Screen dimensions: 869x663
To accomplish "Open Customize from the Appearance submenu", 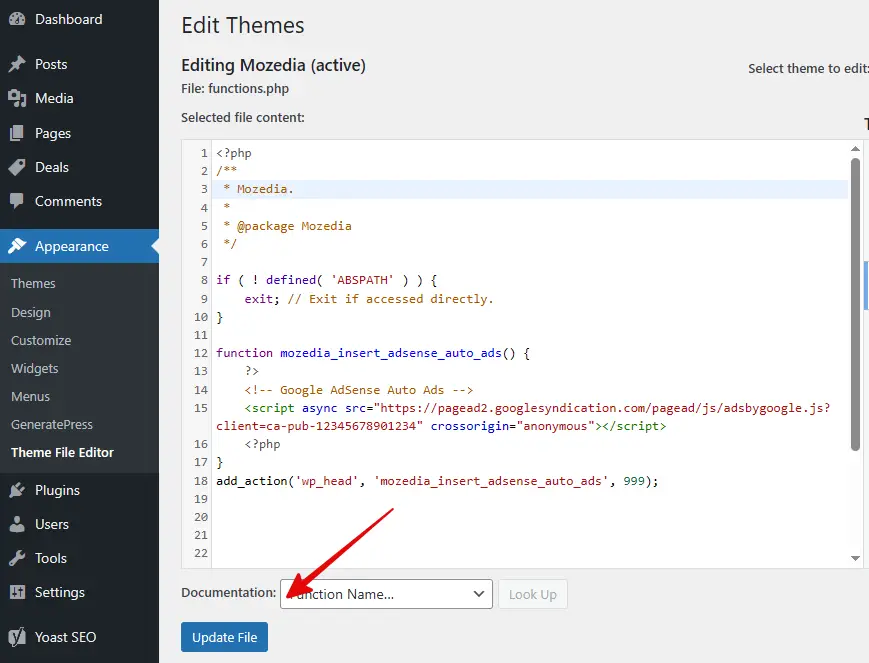I will pyautogui.click(x=41, y=340).
